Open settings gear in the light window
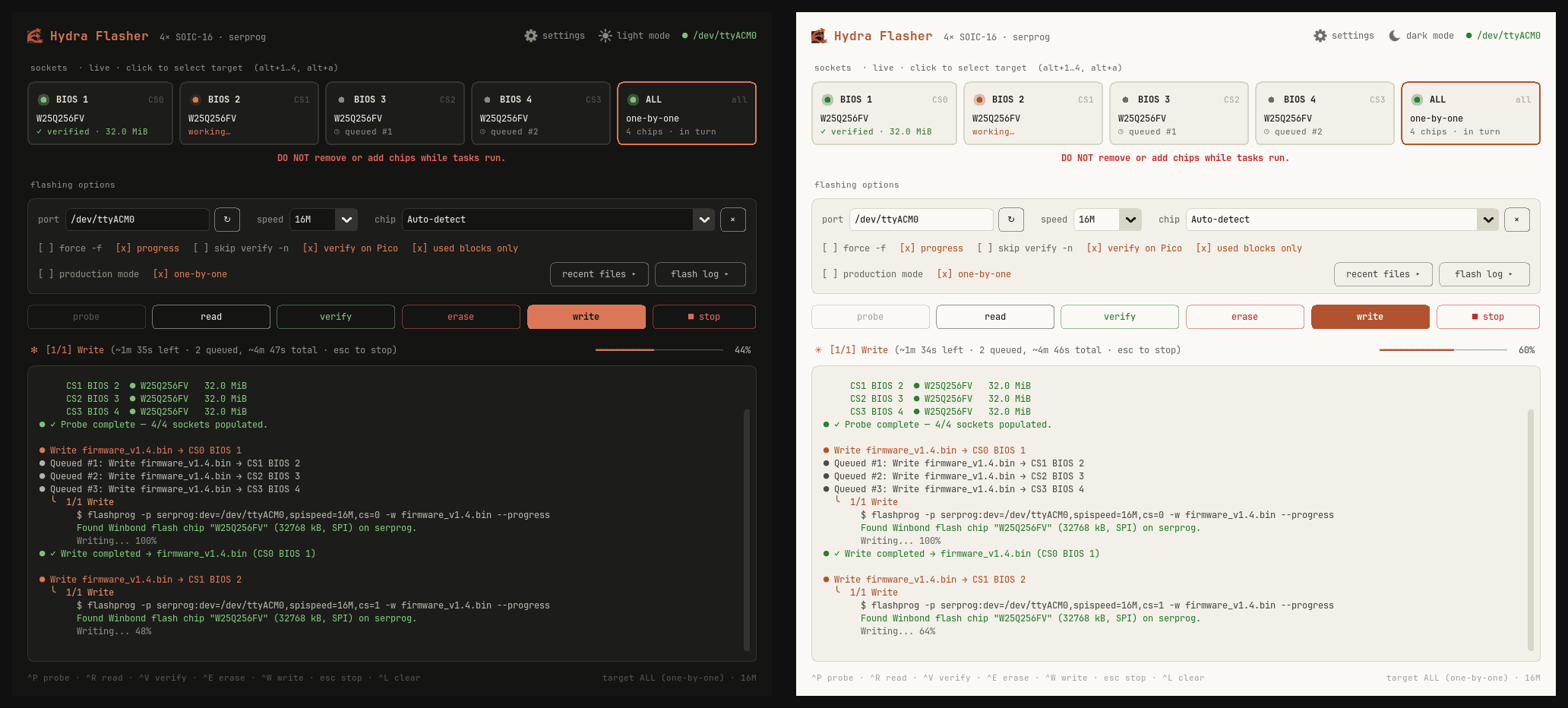The height and width of the screenshot is (708, 1568). [1320, 36]
